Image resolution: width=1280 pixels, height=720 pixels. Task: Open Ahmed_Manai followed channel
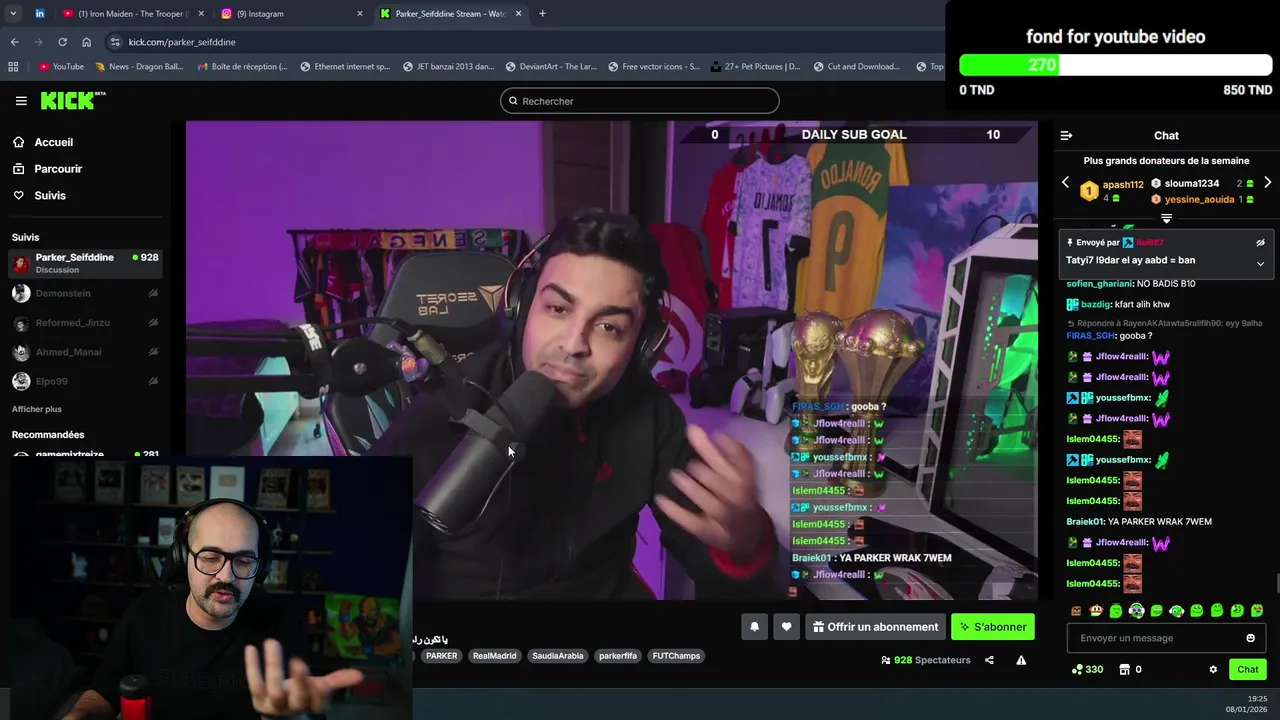(85, 352)
